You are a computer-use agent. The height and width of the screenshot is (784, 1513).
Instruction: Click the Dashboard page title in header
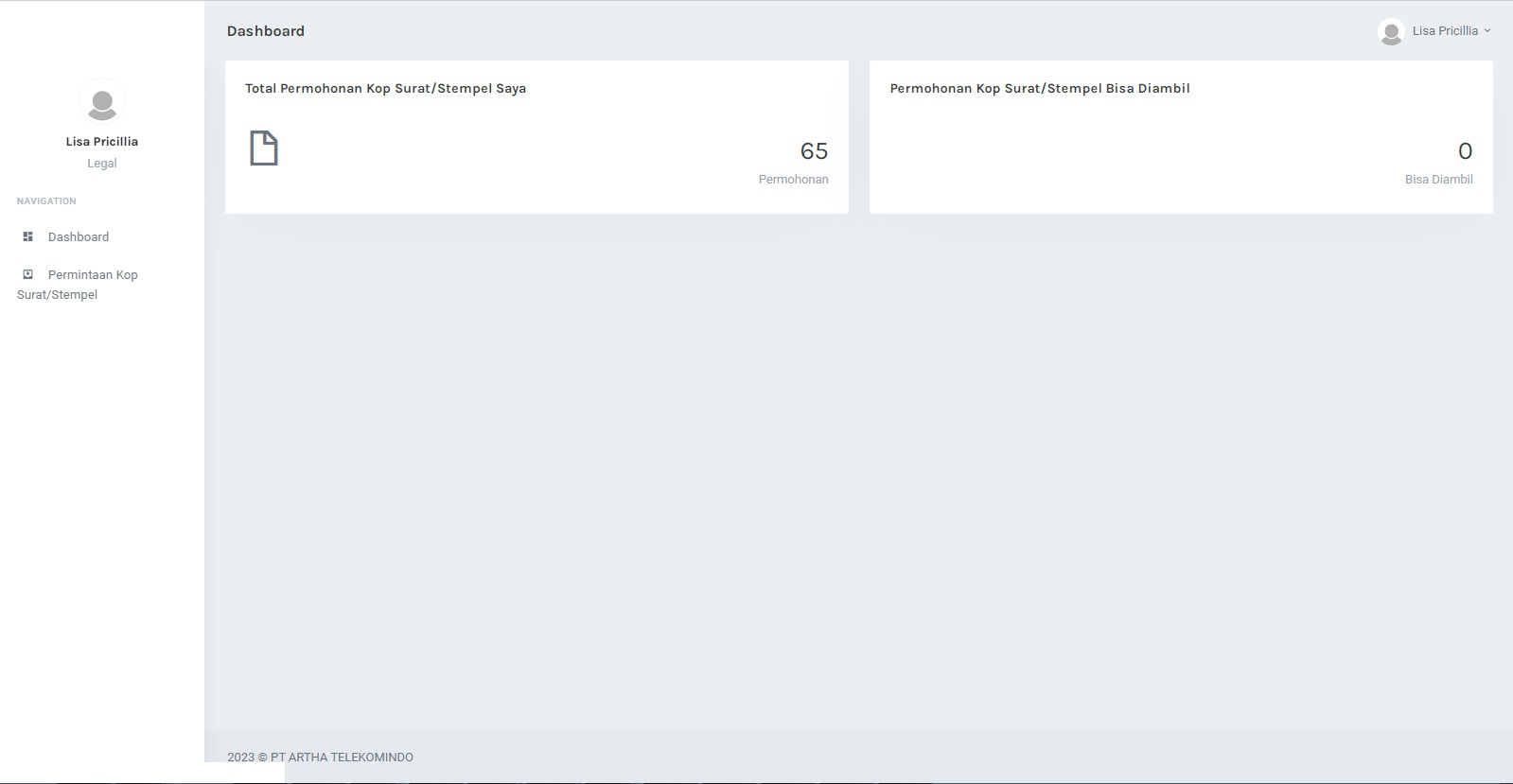click(x=266, y=31)
